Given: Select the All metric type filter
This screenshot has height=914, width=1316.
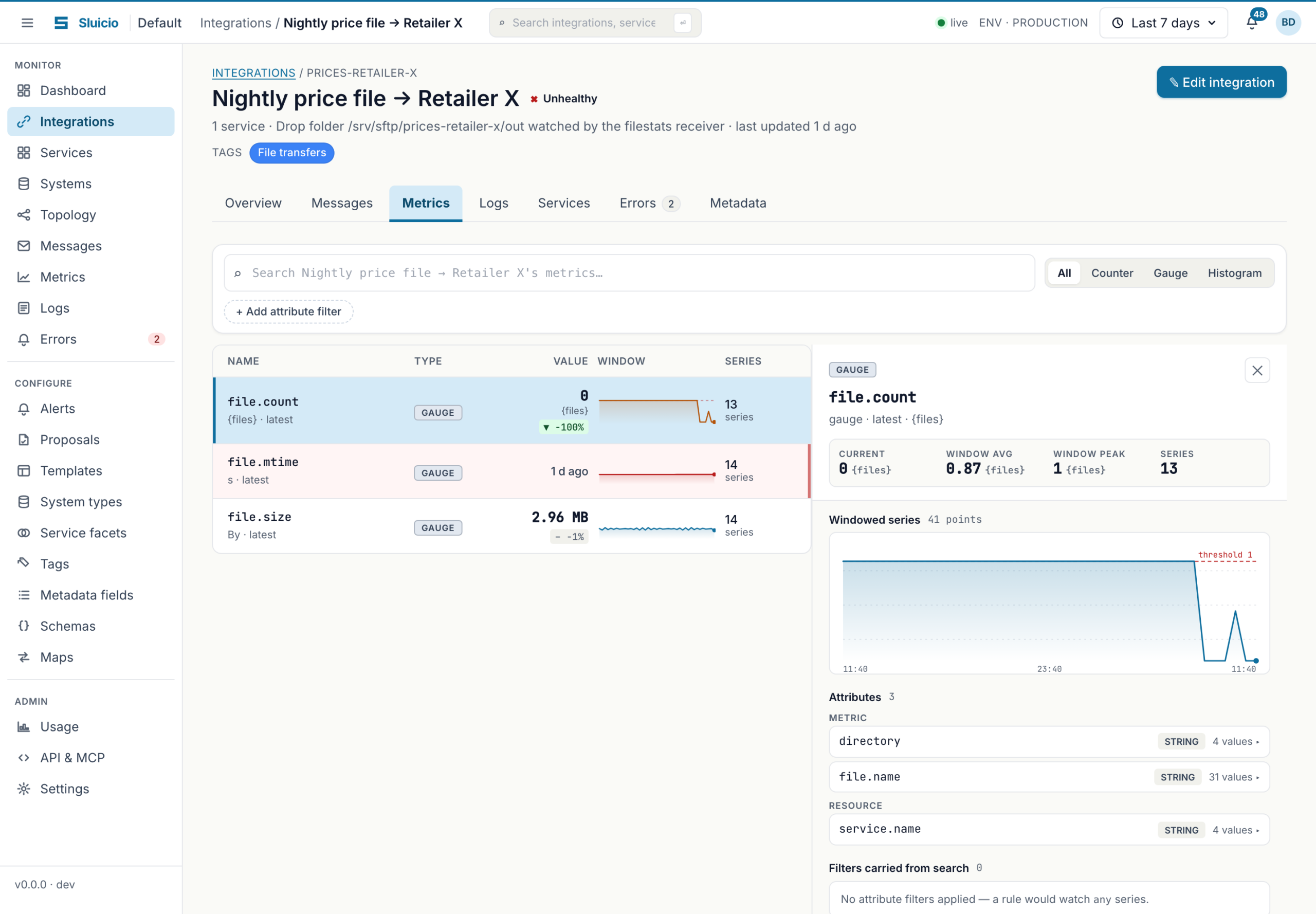Looking at the screenshot, I should coord(1064,273).
